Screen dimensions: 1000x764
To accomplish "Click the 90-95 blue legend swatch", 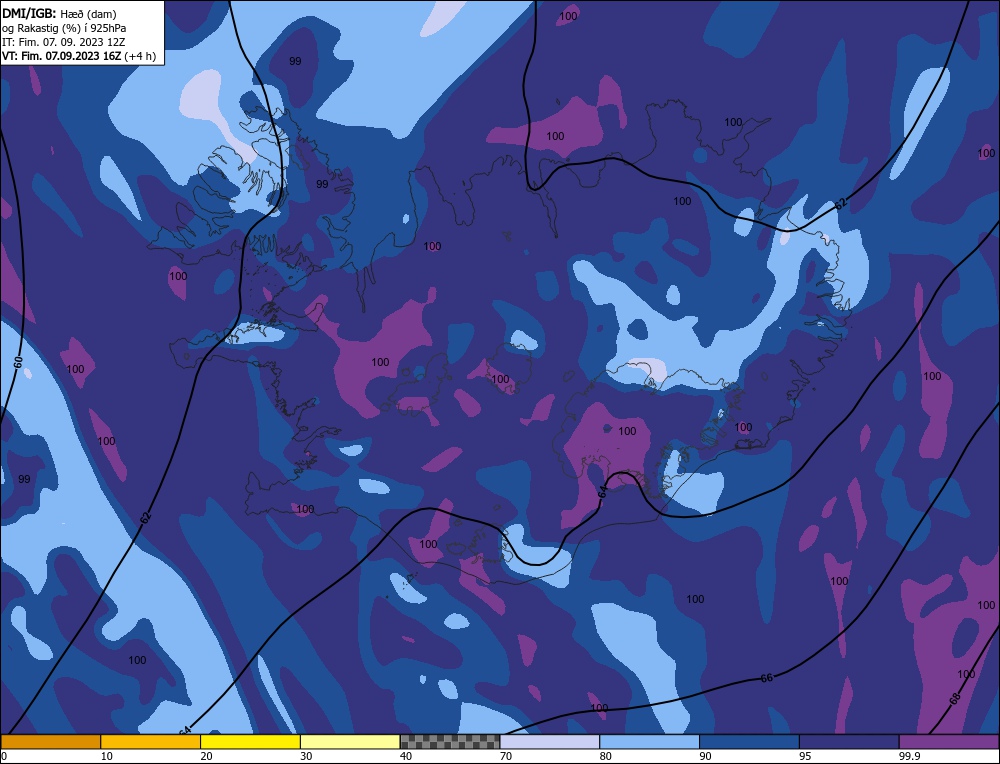I will click(x=749, y=742).
